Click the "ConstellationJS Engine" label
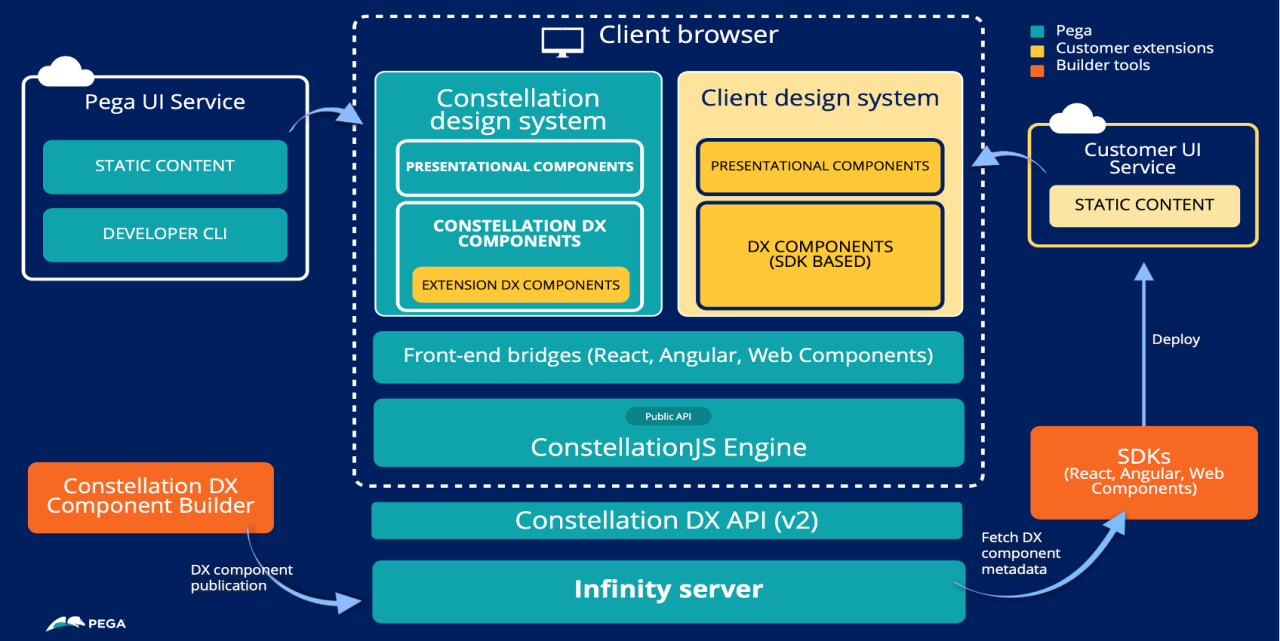This screenshot has width=1280, height=641. [668, 447]
